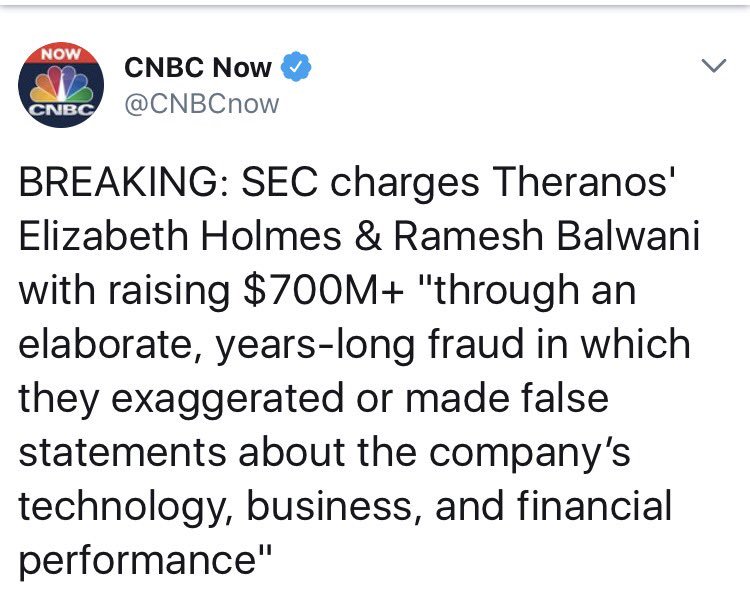Image resolution: width=750 pixels, height=599 pixels.
Task: Expand the tweet options chevron menu
Action: 714,66
